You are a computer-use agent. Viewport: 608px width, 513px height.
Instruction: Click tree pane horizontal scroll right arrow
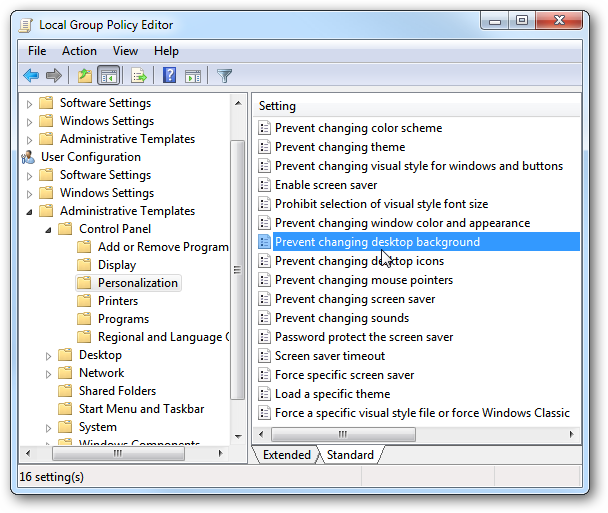click(x=220, y=453)
